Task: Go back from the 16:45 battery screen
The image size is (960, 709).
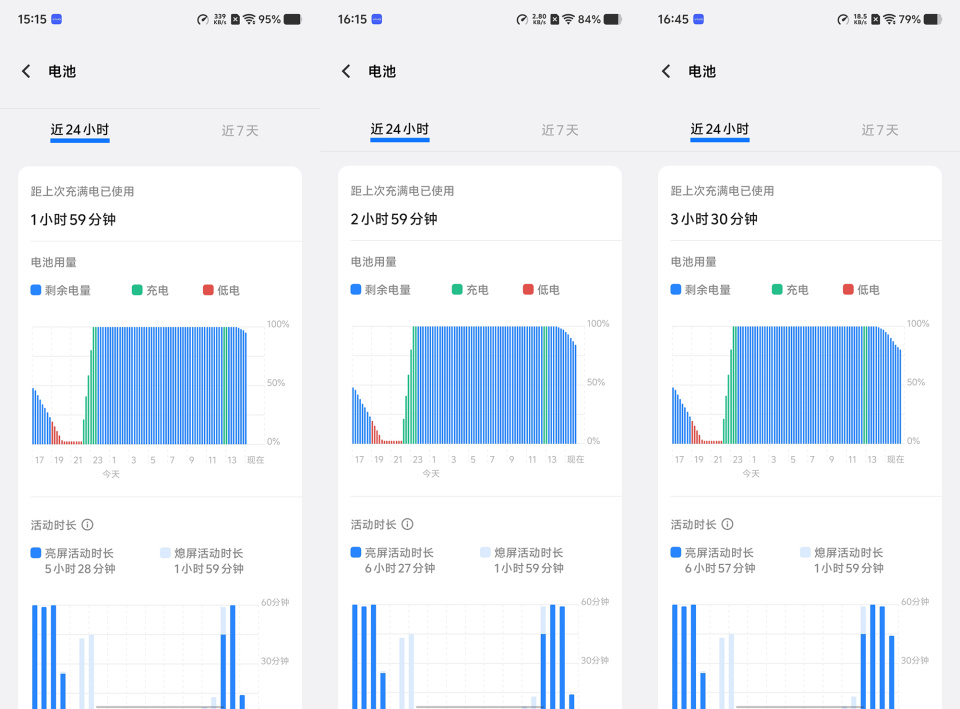Action: [666, 71]
